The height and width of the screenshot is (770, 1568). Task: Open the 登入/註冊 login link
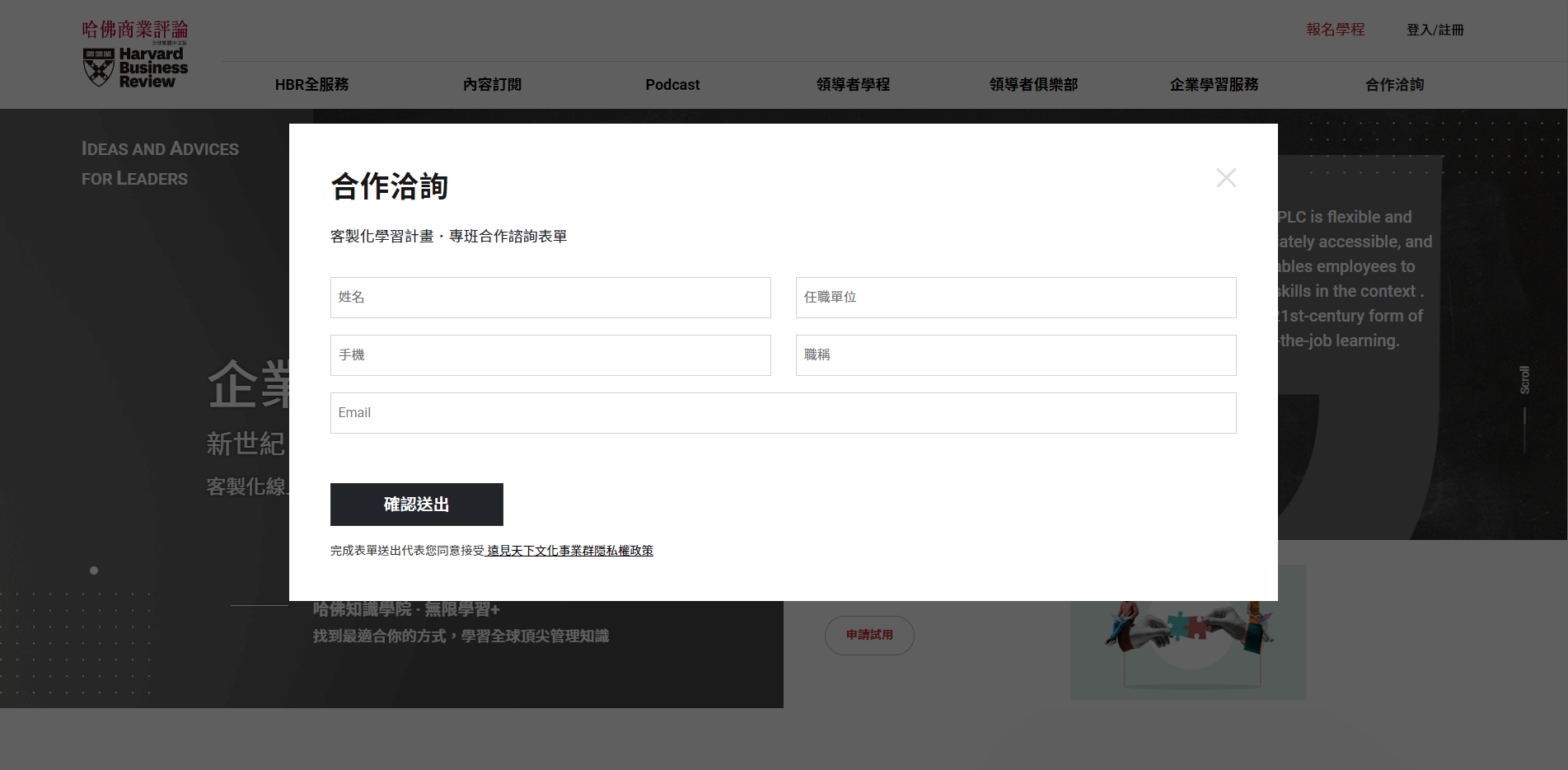(1435, 30)
